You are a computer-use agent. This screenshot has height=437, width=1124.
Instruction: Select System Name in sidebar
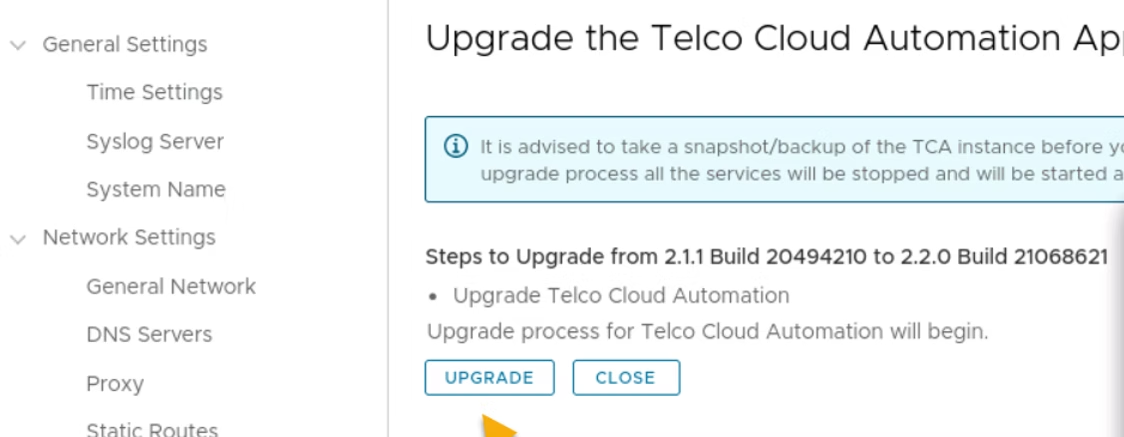click(x=155, y=190)
